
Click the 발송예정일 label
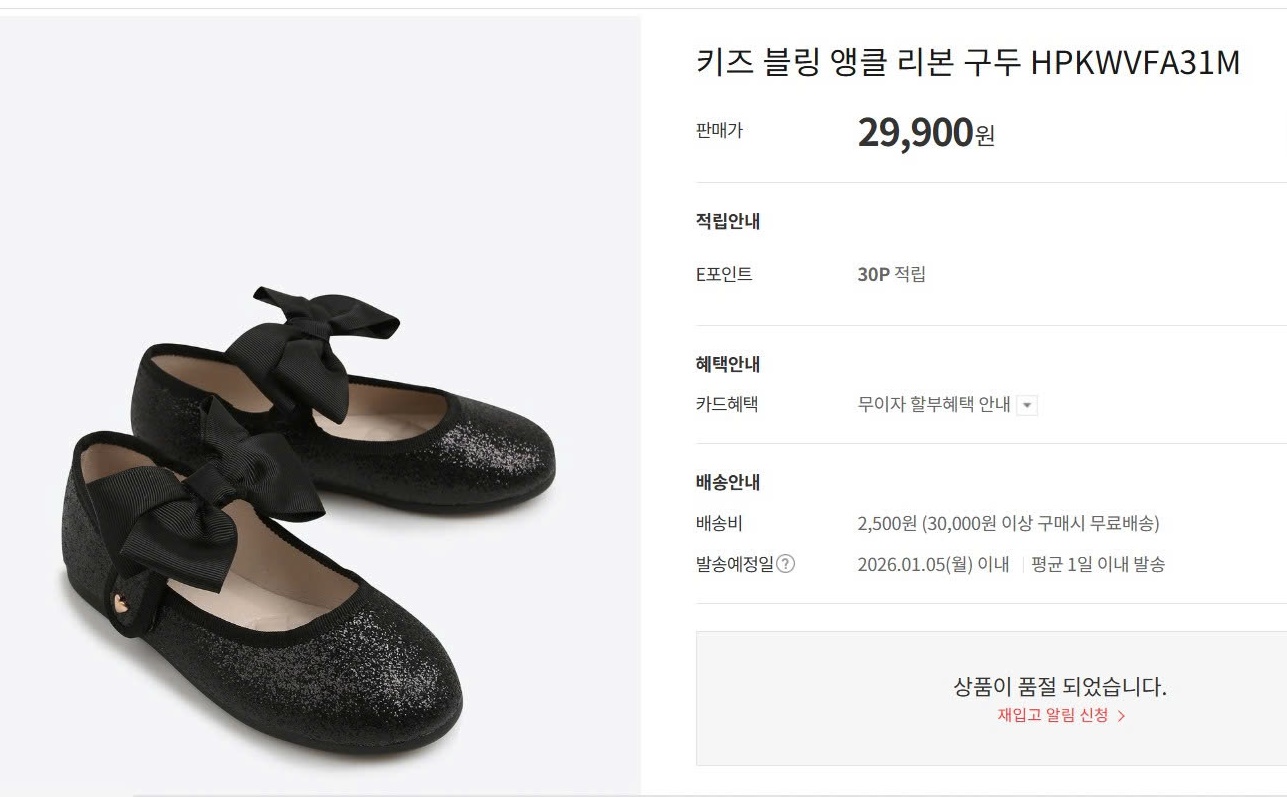pyautogui.click(x=734, y=564)
